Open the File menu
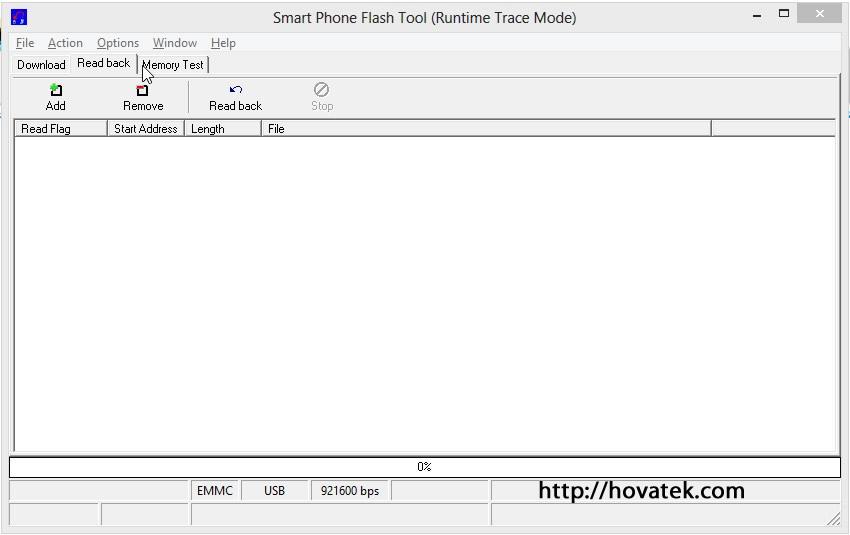 click(25, 43)
